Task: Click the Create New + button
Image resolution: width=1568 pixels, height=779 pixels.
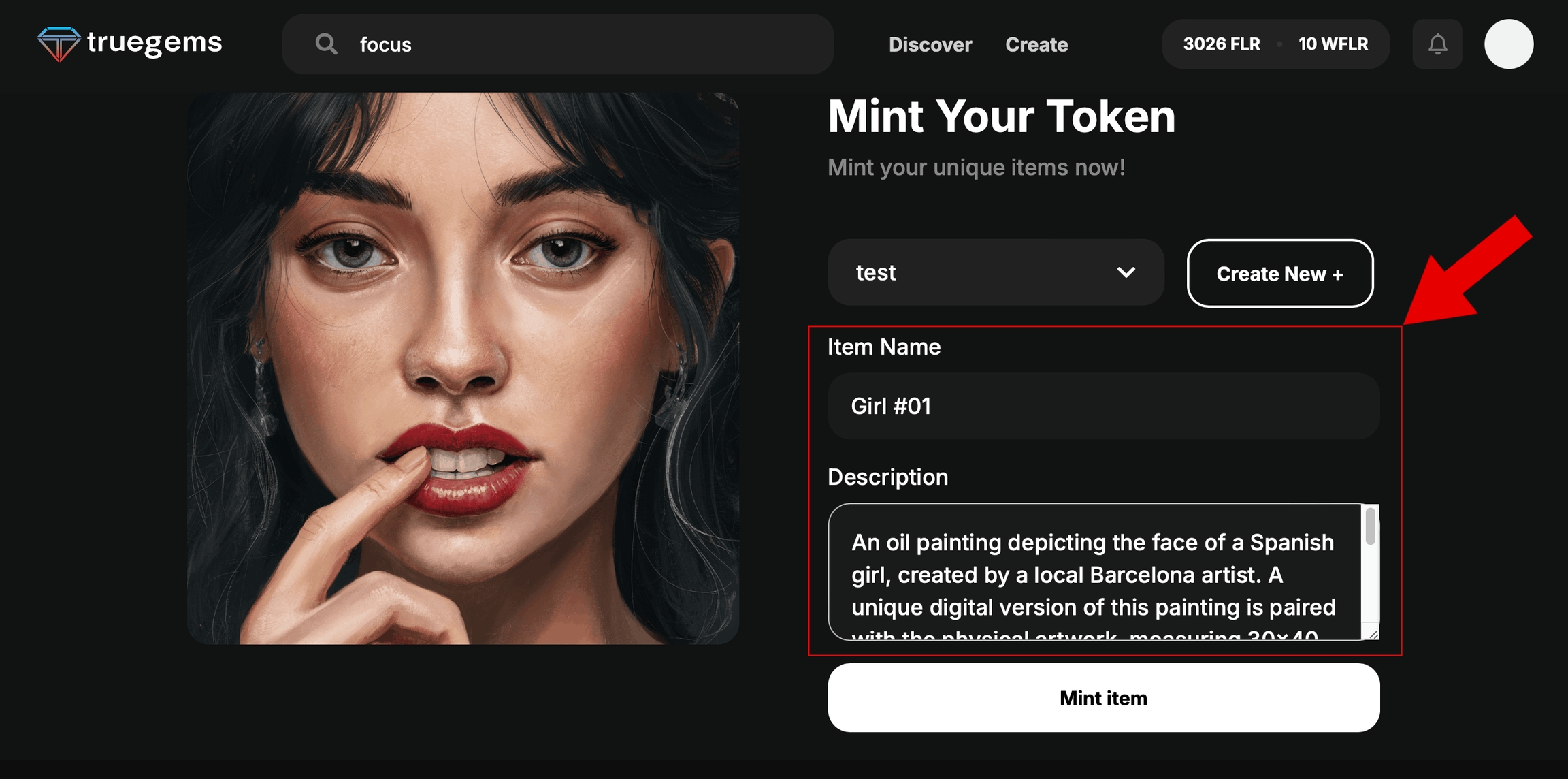Action: (x=1279, y=274)
